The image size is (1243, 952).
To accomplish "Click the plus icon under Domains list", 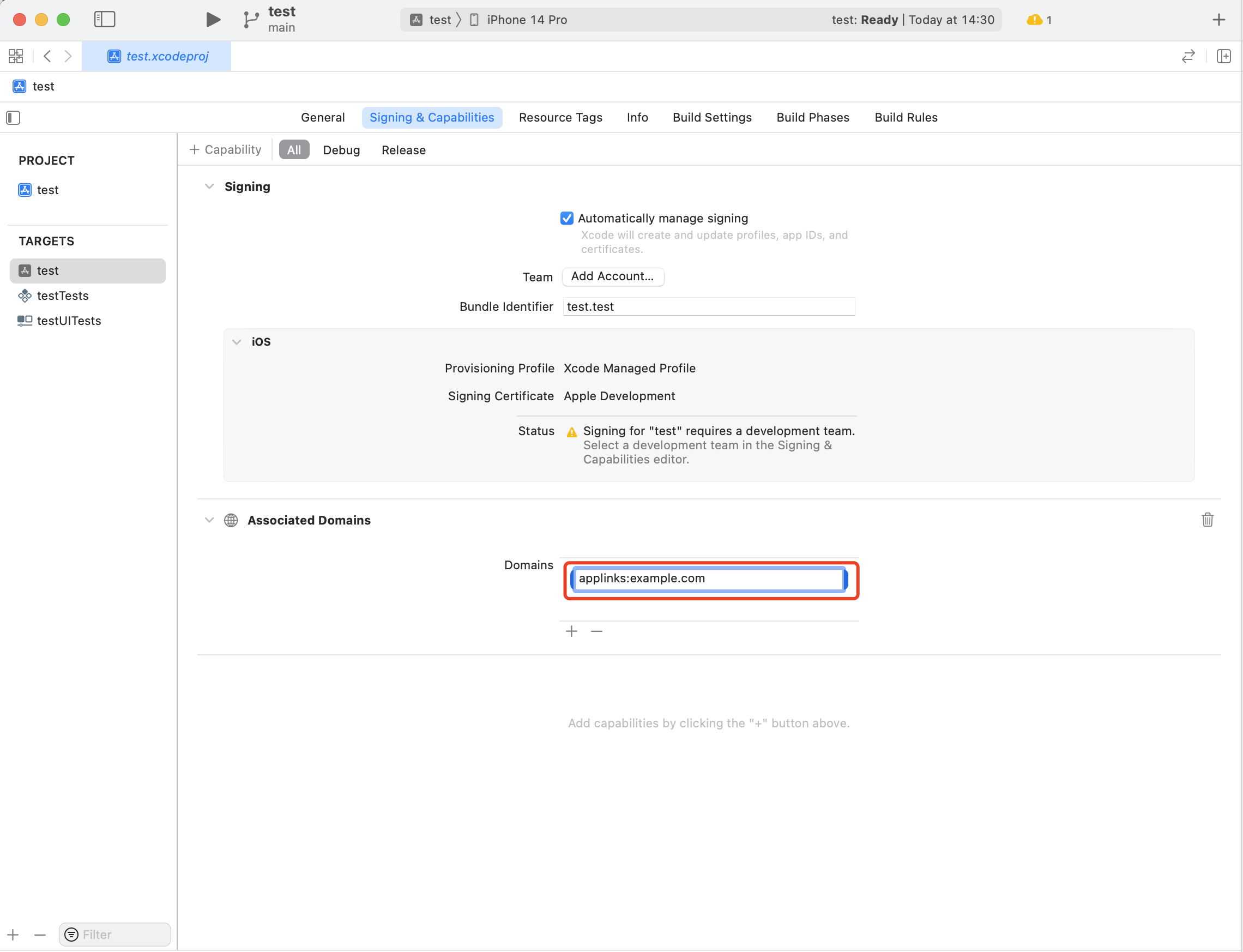I will [571, 631].
